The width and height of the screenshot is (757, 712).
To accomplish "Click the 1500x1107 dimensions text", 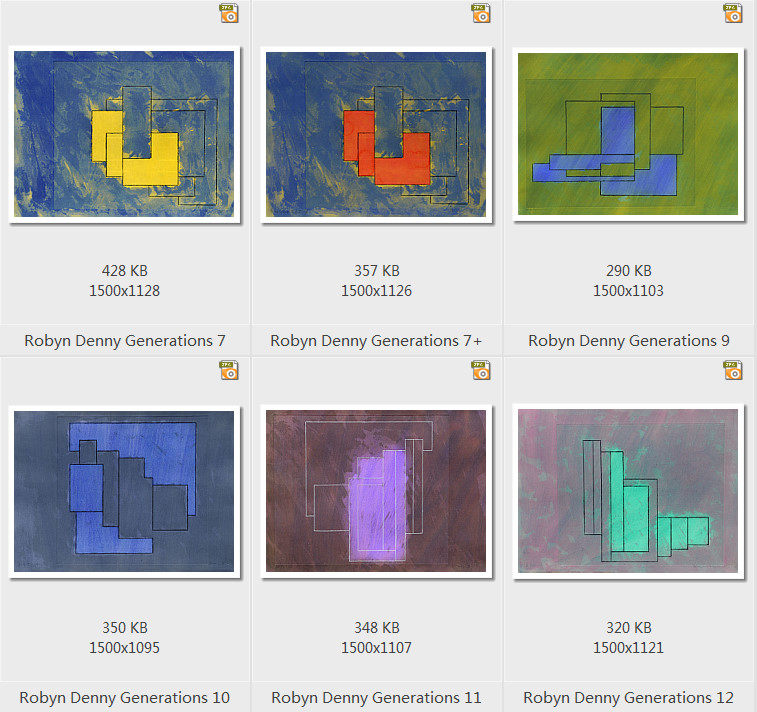I will [376, 647].
